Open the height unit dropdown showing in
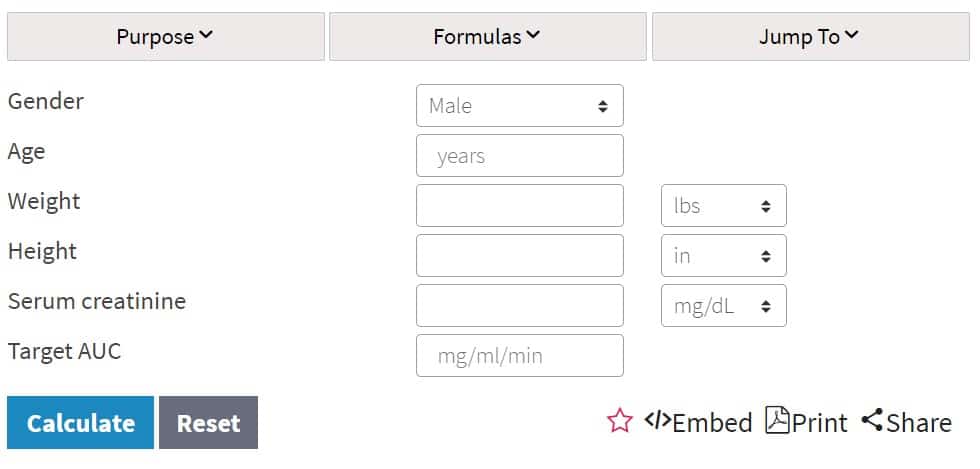This screenshot has height=469, width=980. (x=724, y=256)
